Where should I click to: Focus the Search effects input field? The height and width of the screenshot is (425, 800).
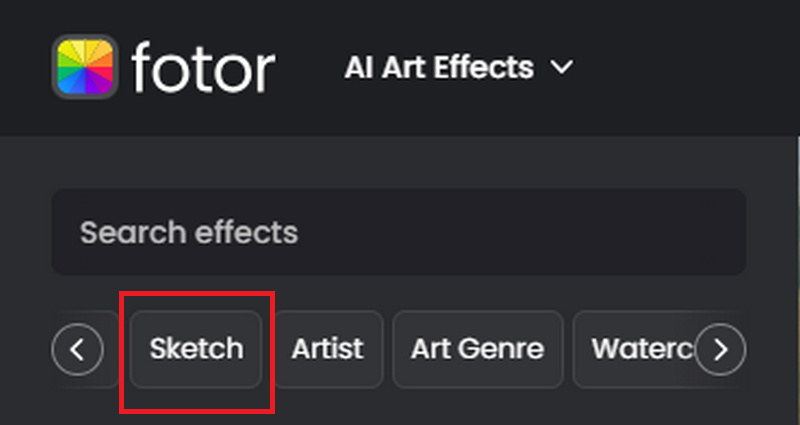(399, 232)
